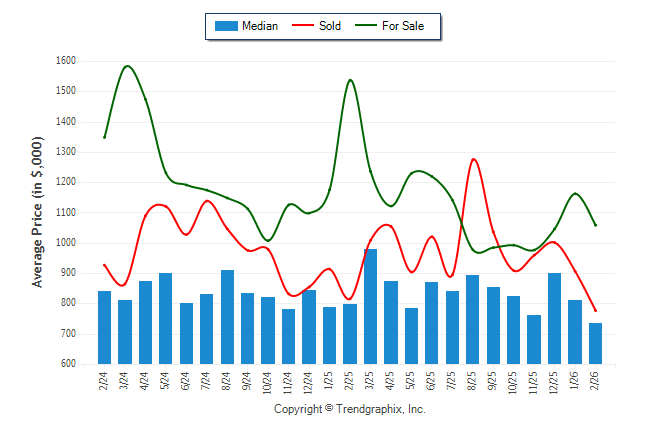Click the 11/25 median bar
The image size is (646, 434).
click(534, 339)
